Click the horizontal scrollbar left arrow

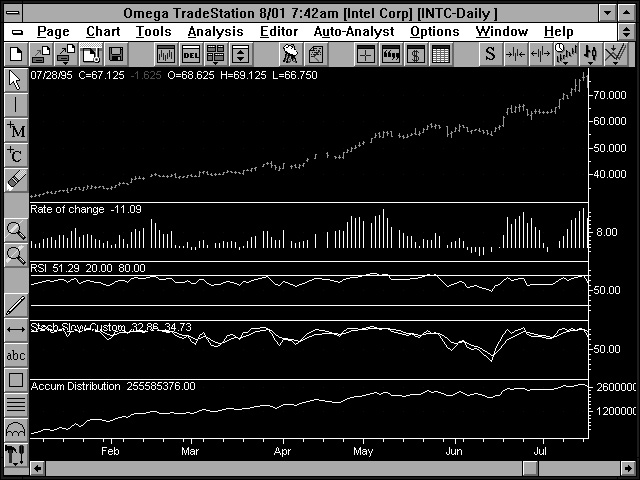39,469
